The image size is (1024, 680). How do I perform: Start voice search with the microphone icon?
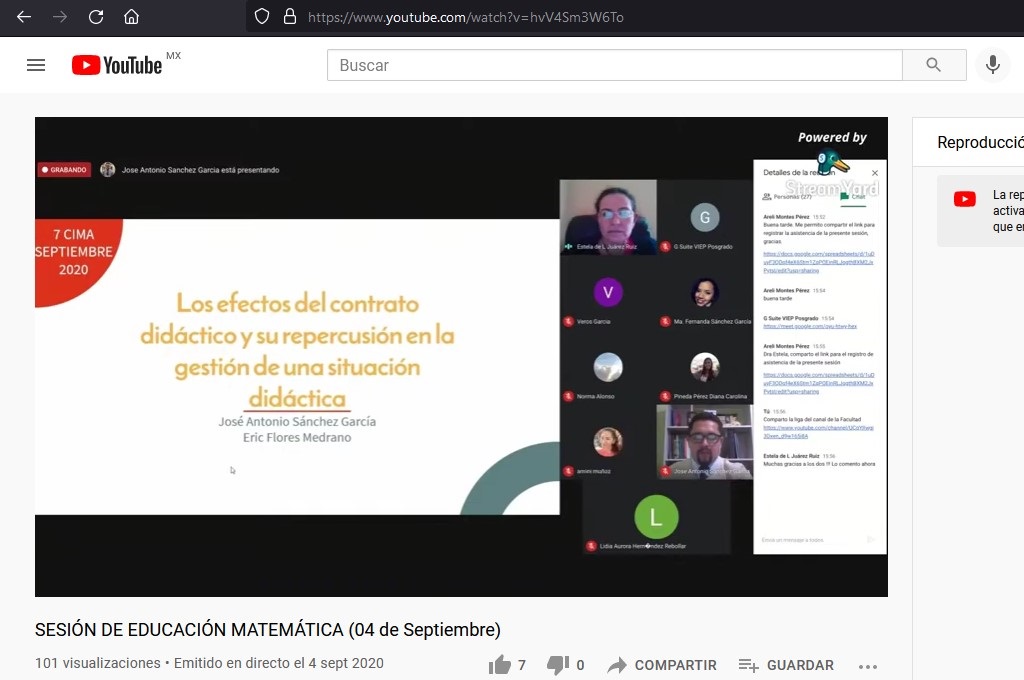pyautogui.click(x=993, y=65)
